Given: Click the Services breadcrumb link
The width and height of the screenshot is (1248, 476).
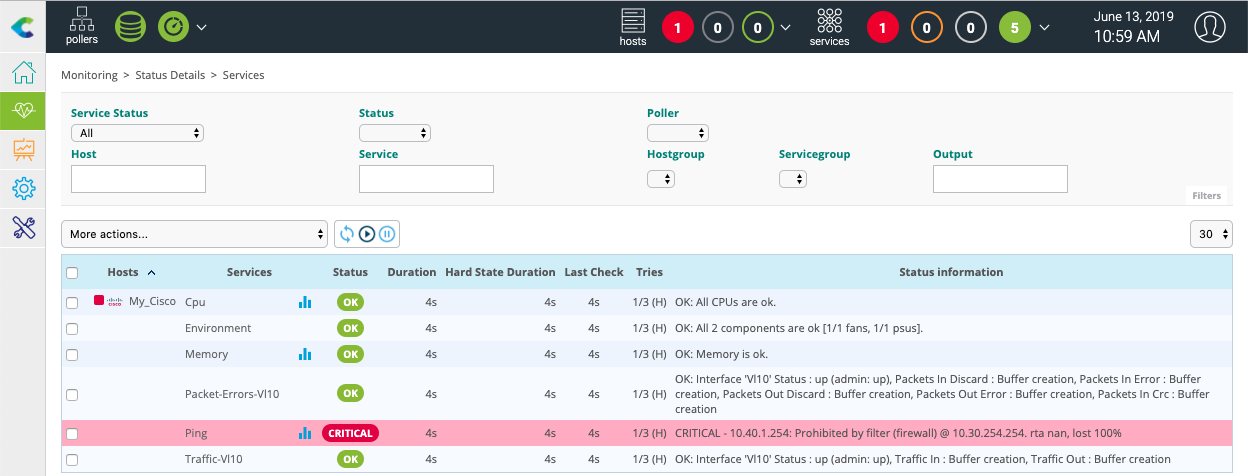Looking at the screenshot, I should (243, 75).
